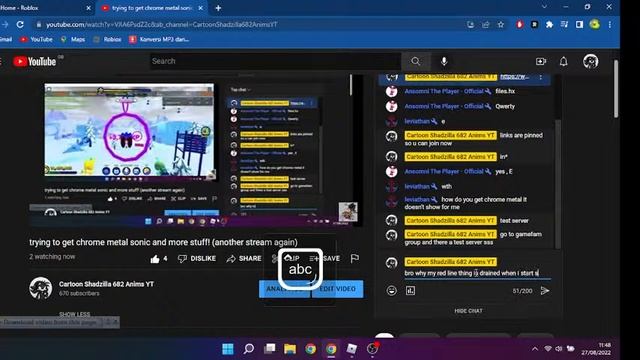Open account avatar menu in YouTube header

point(590,61)
